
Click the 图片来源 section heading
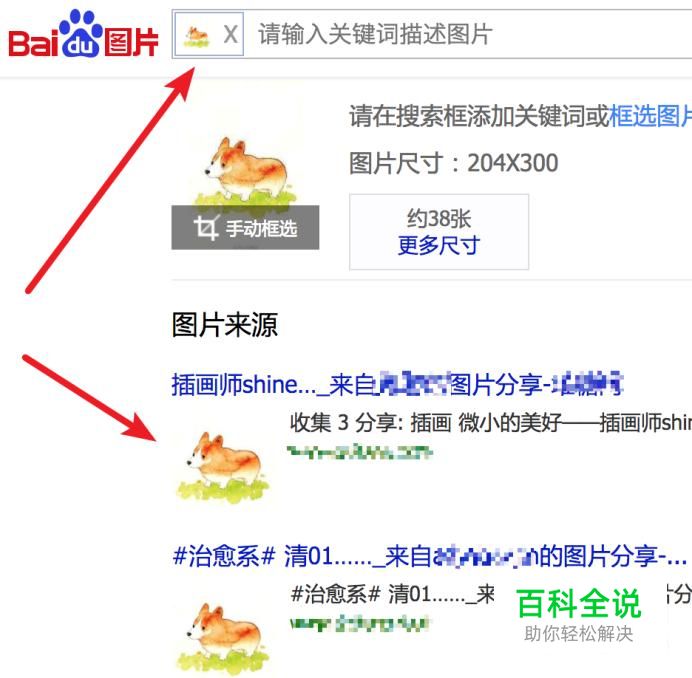pos(225,325)
